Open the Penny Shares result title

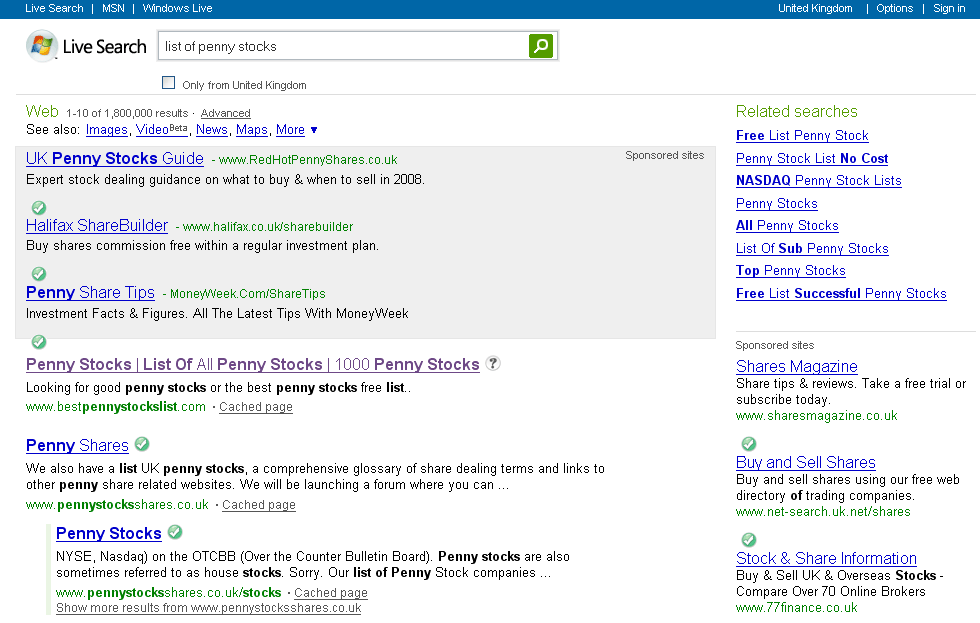pos(78,445)
